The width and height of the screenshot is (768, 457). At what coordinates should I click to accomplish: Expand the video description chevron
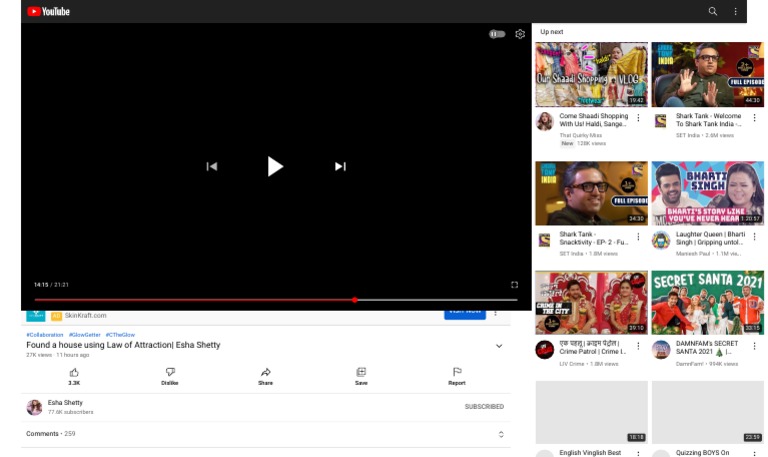[x=499, y=346]
